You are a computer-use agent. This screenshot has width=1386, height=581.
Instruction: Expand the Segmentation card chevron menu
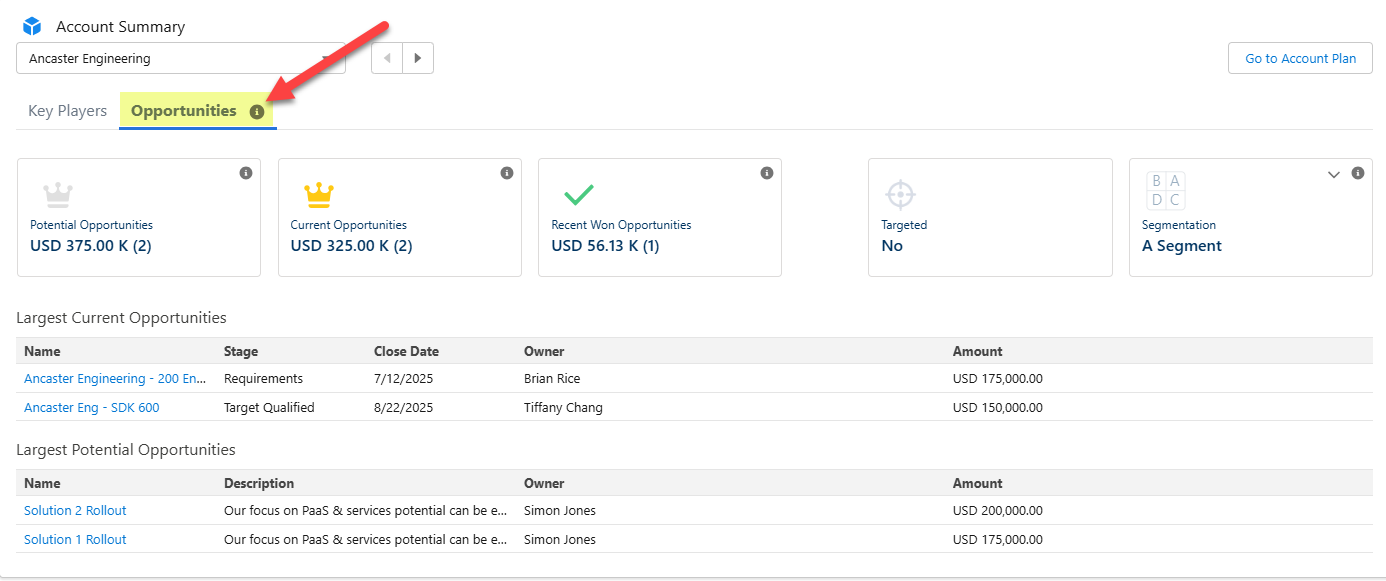pos(1333,174)
